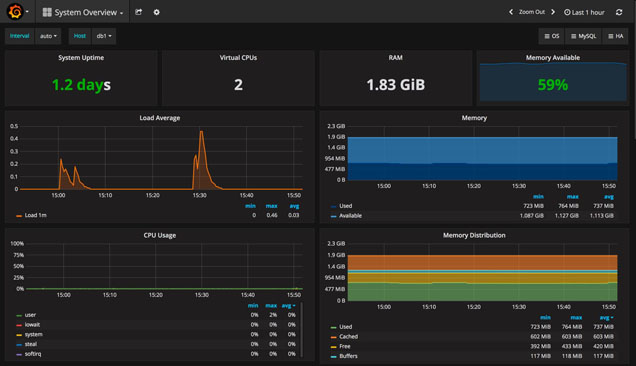This screenshot has width=636, height=366.
Task: Toggle the steal series in CPU legend
Action: coord(31,344)
